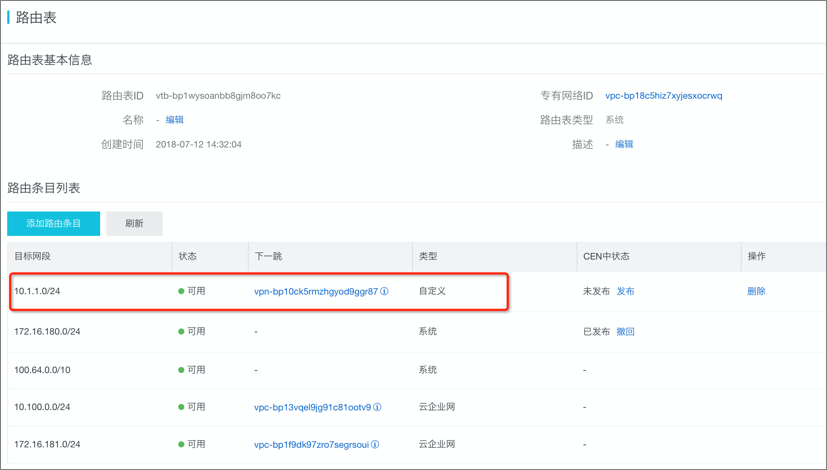Click the 目标网段 column header

point(32,256)
